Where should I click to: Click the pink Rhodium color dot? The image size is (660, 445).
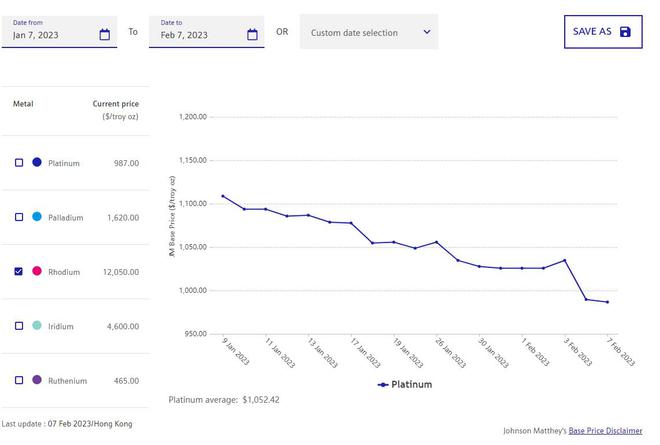click(37, 271)
